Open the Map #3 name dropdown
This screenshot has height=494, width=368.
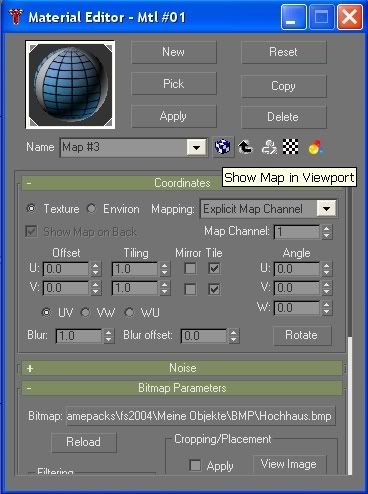(196, 147)
